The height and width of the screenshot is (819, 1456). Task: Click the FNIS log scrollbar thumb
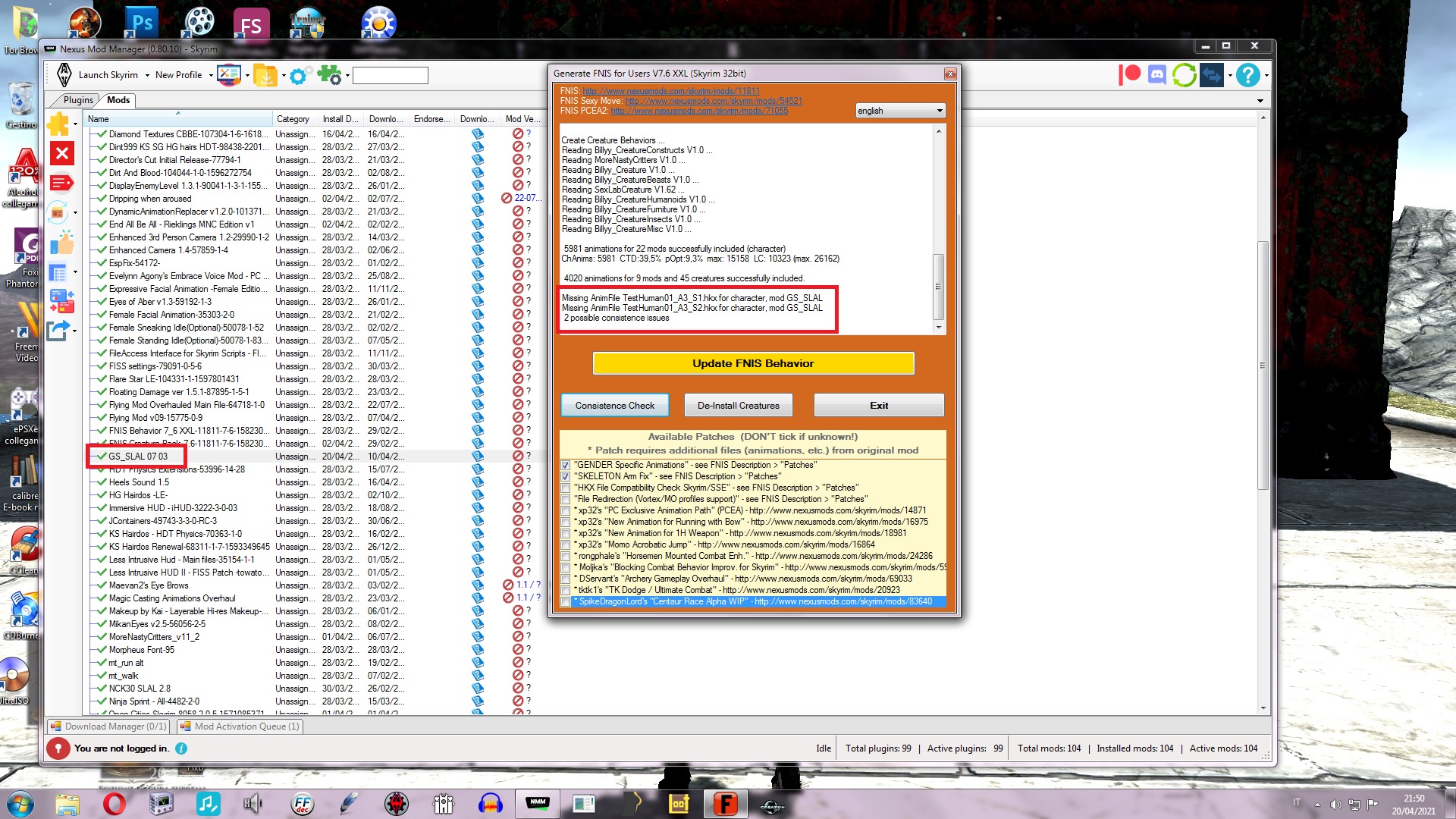pyautogui.click(x=938, y=287)
